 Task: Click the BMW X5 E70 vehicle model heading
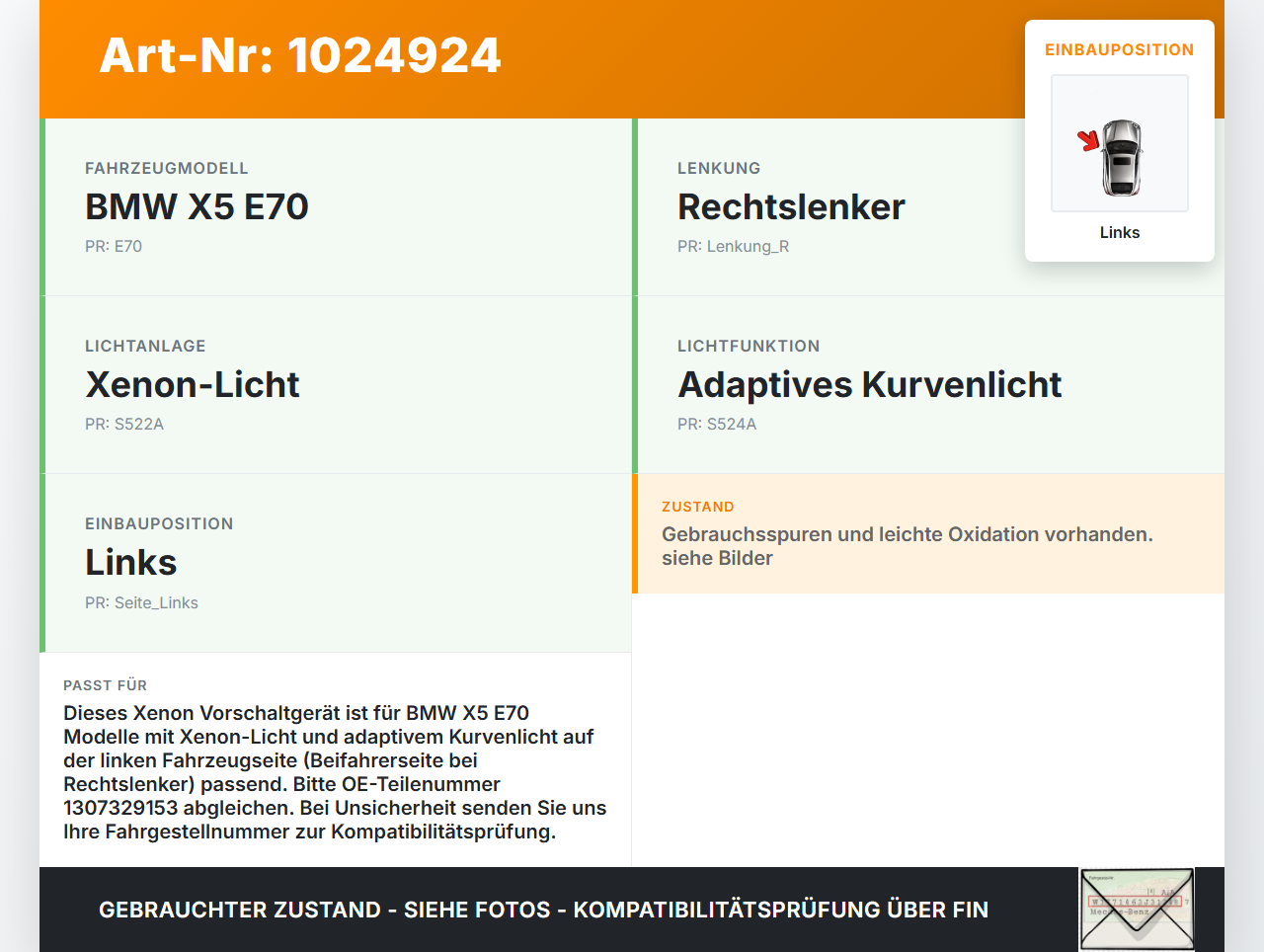[x=197, y=207]
